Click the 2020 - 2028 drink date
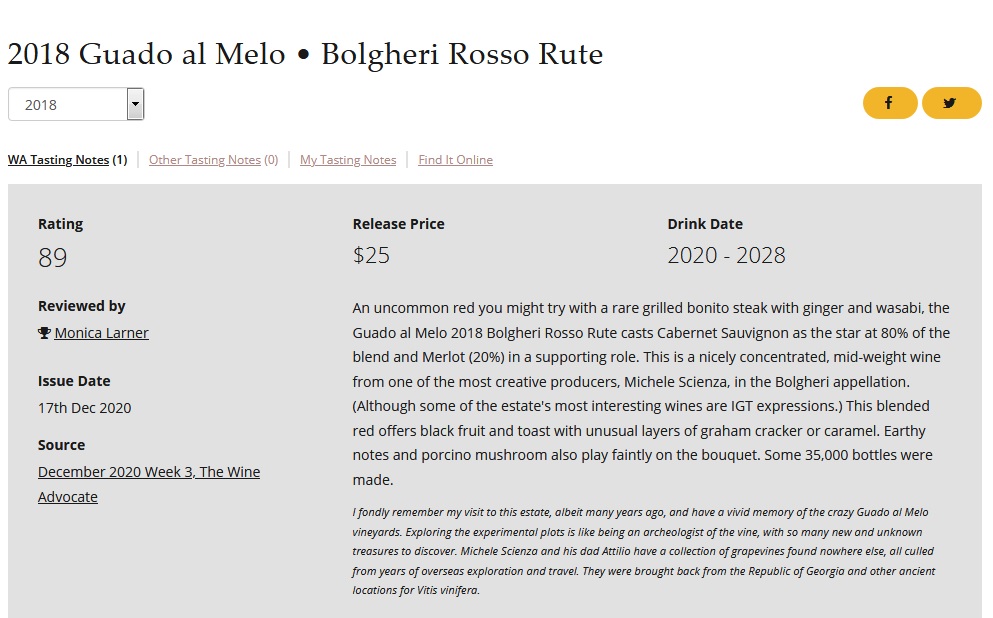This screenshot has height=618, width=993. coord(726,255)
